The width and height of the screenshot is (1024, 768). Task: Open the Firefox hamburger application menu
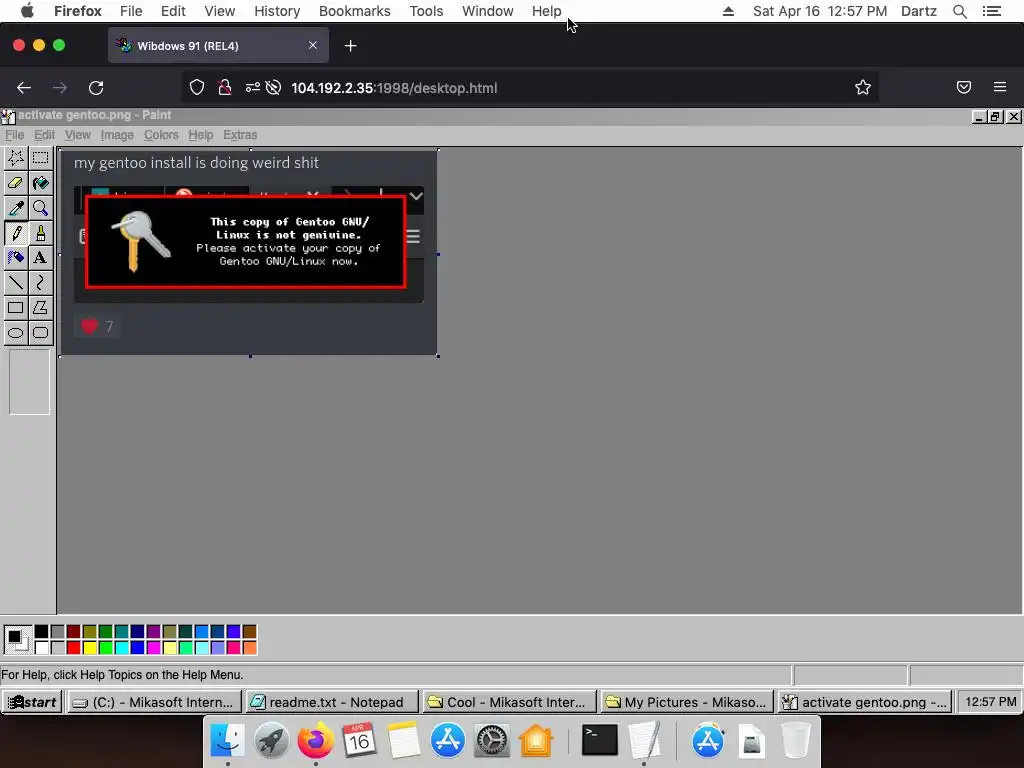[1000, 87]
